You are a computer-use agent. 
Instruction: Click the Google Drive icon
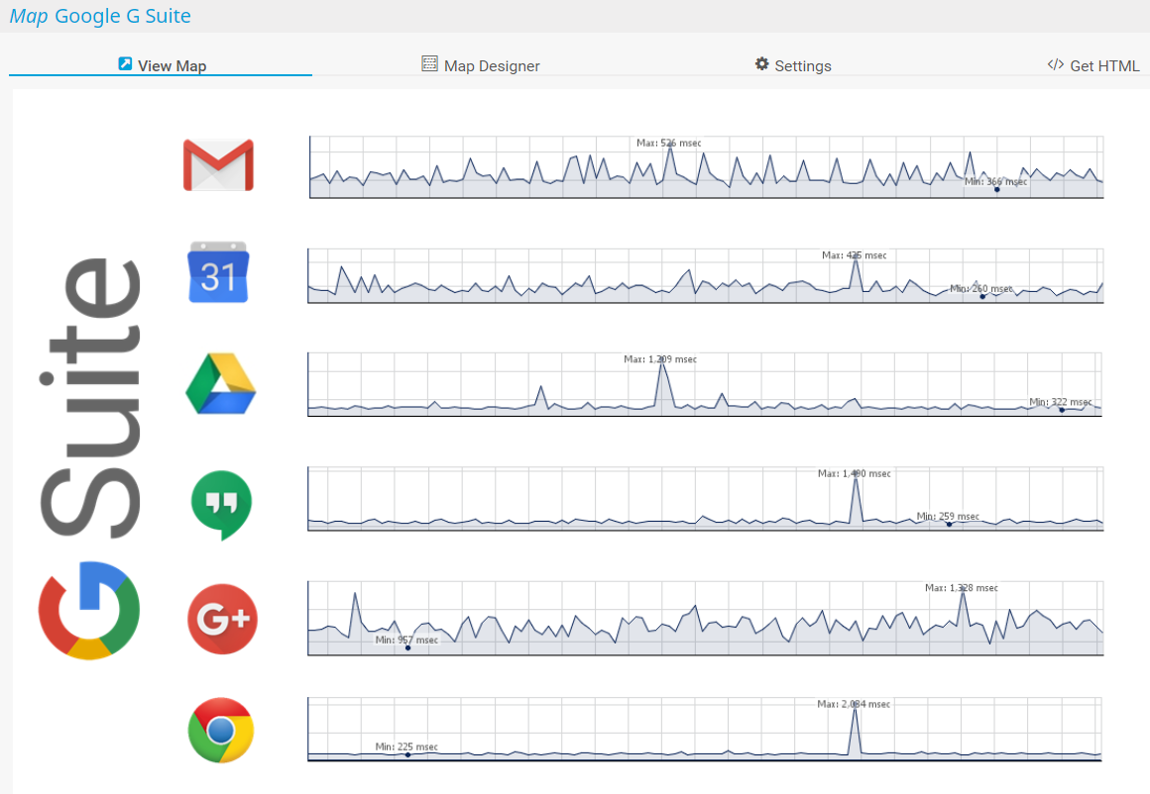tap(221, 383)
